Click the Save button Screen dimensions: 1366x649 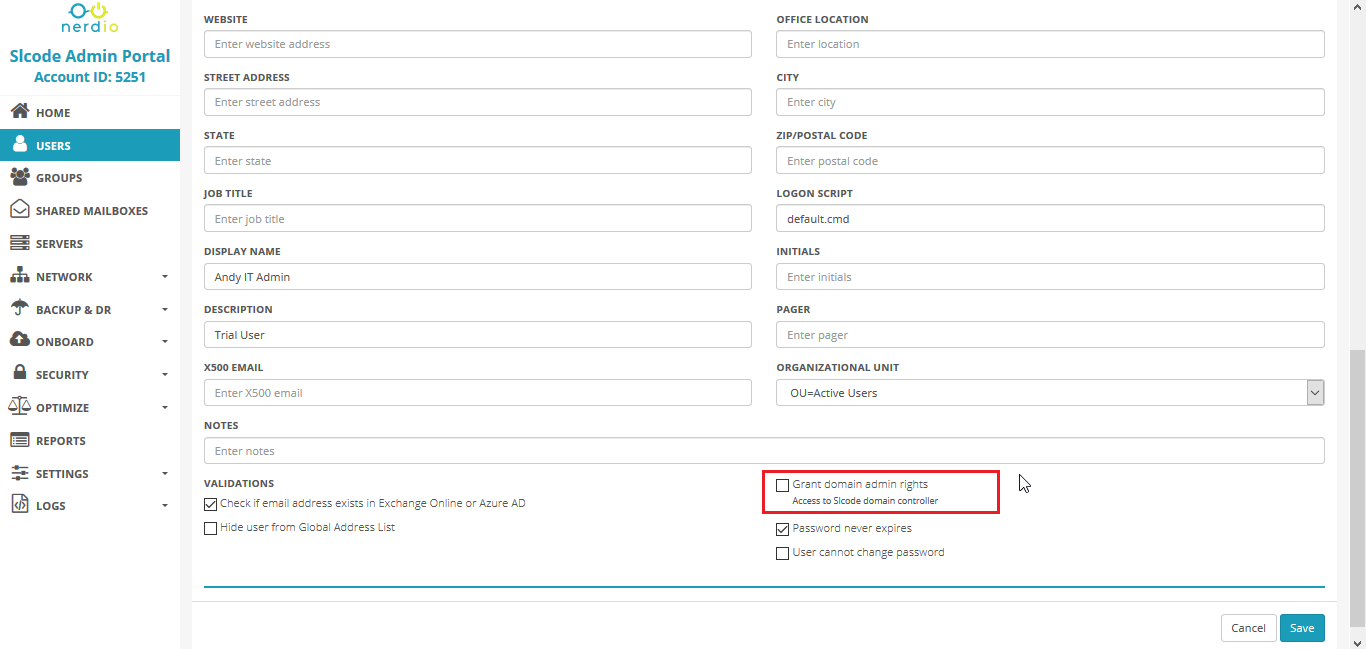(x=1302, y=628)
